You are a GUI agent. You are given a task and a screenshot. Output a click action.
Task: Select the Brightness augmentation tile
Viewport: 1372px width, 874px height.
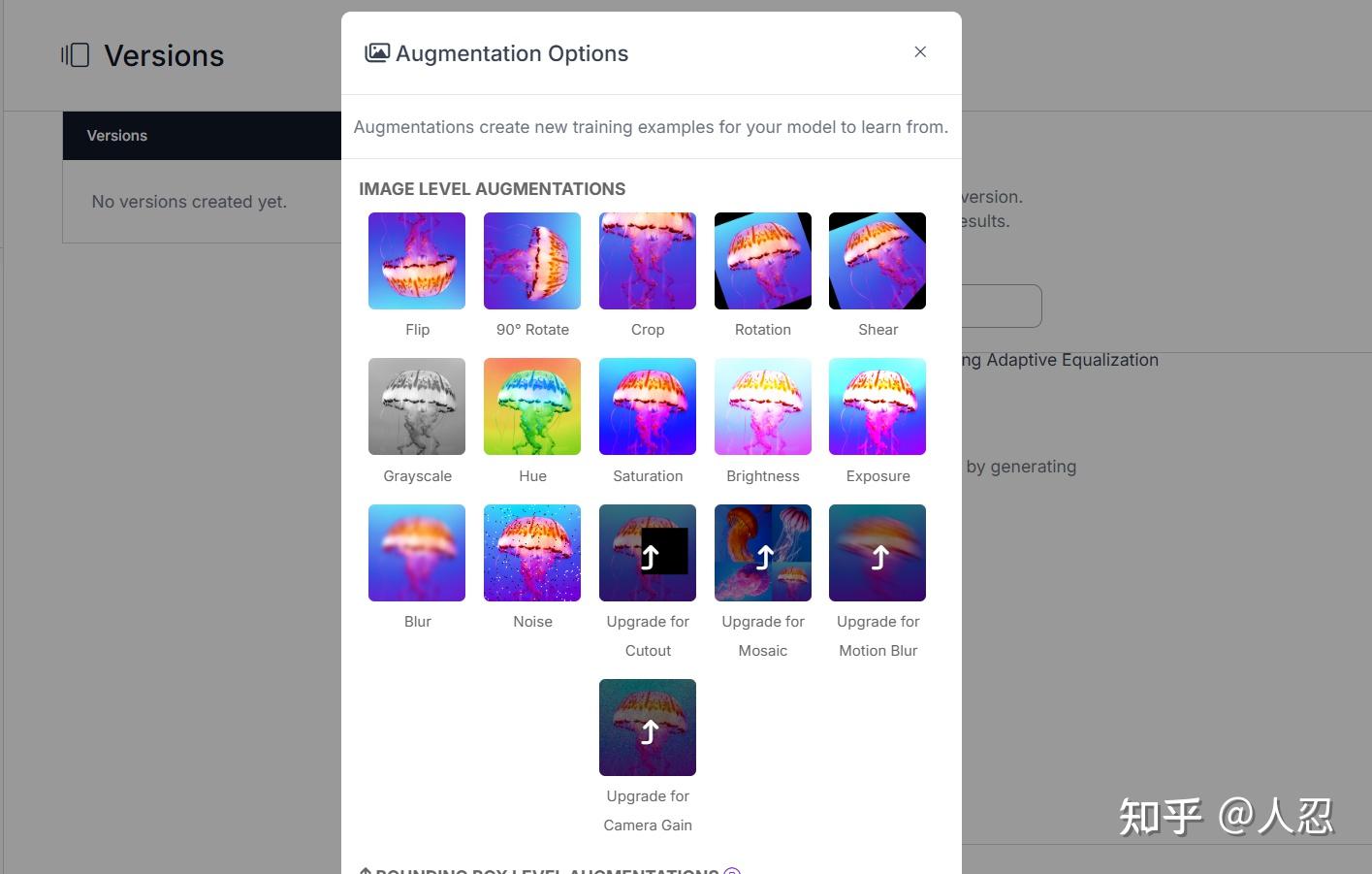[763, 406]
